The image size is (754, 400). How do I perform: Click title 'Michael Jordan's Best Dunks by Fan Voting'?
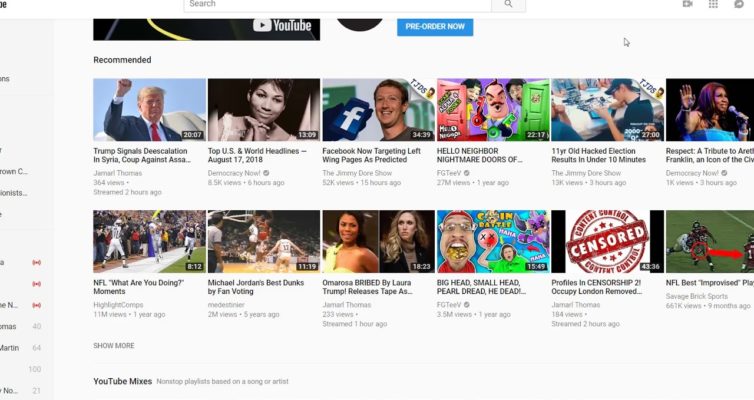click(x=256, y=287)
